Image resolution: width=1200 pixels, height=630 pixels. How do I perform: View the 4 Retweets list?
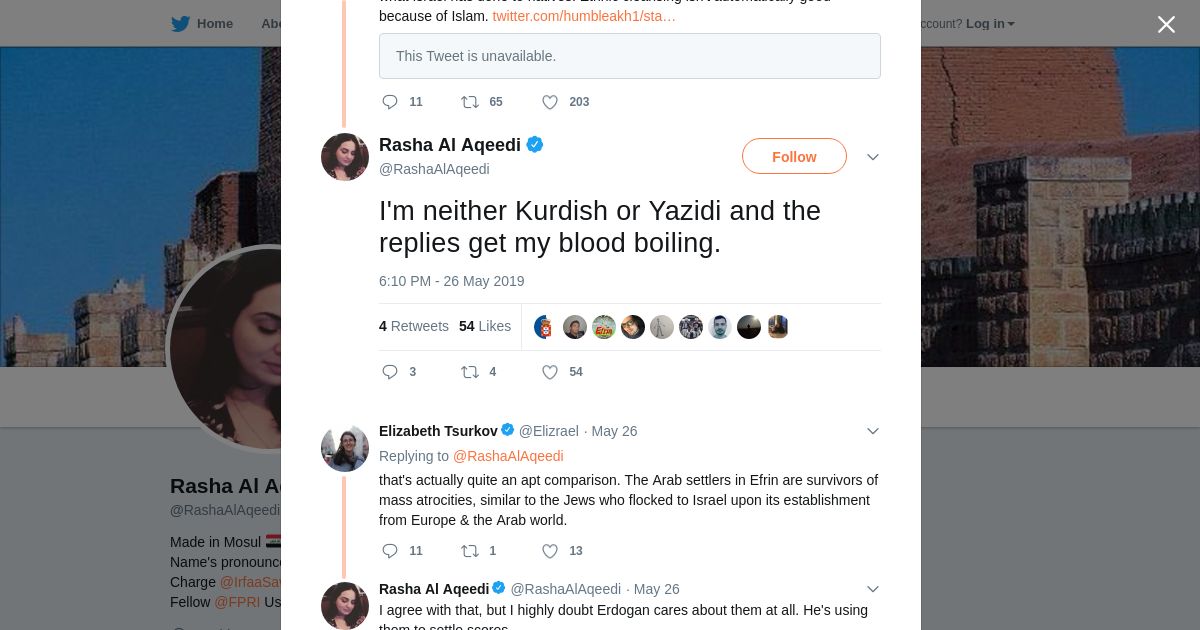pos(413,326)
